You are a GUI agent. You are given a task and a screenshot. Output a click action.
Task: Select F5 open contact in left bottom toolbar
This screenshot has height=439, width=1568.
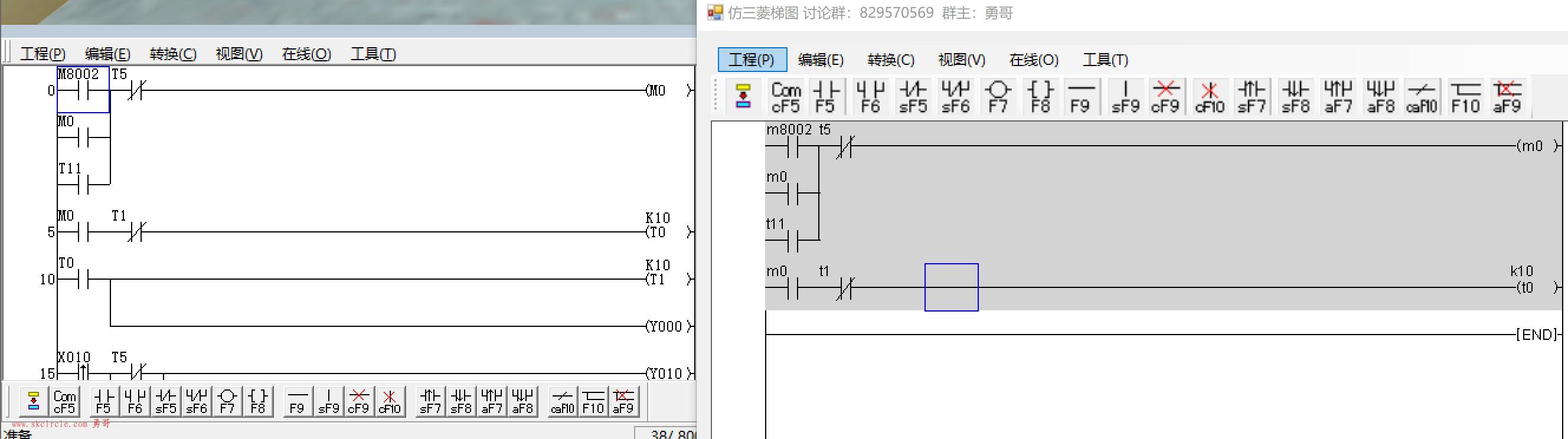click(x=103, y=401)
